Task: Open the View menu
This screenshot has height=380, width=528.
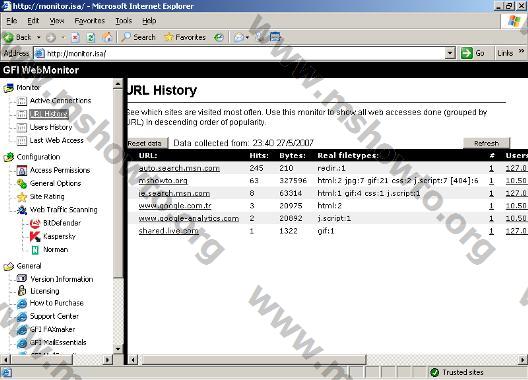Action: click(x=57, y=21)
